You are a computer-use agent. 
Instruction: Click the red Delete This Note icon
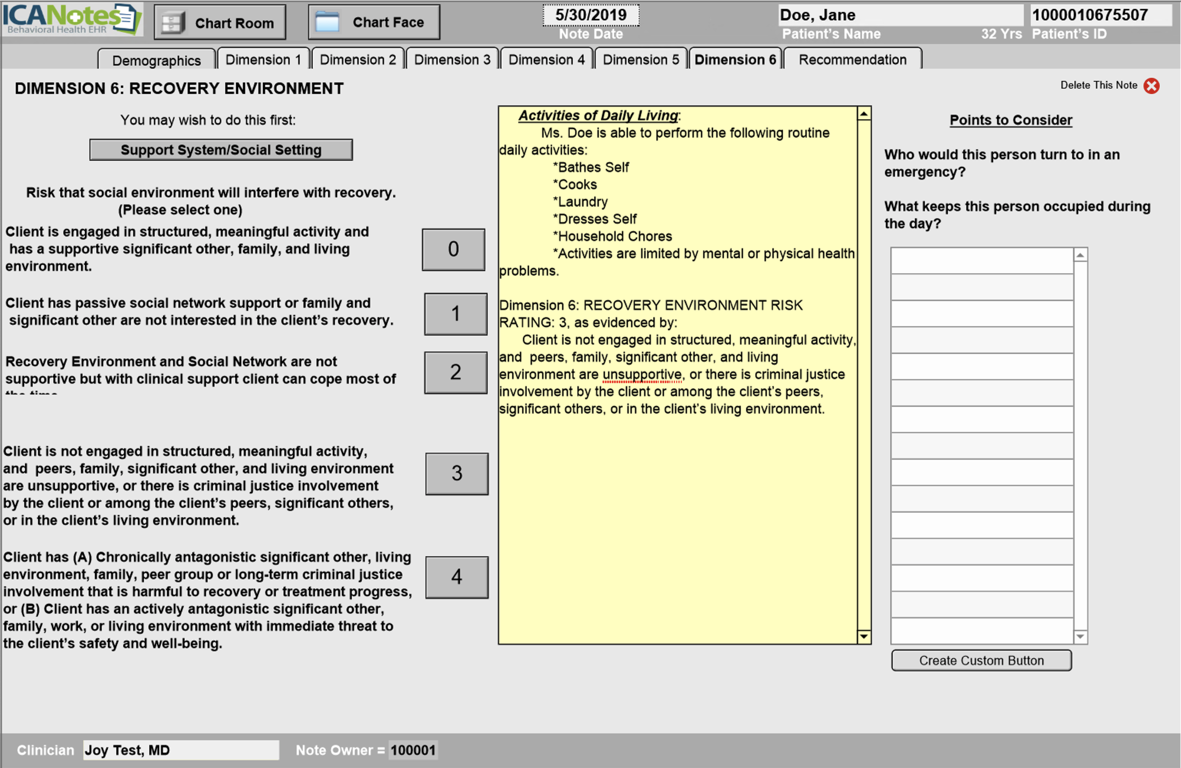[x=1151, y=86]
